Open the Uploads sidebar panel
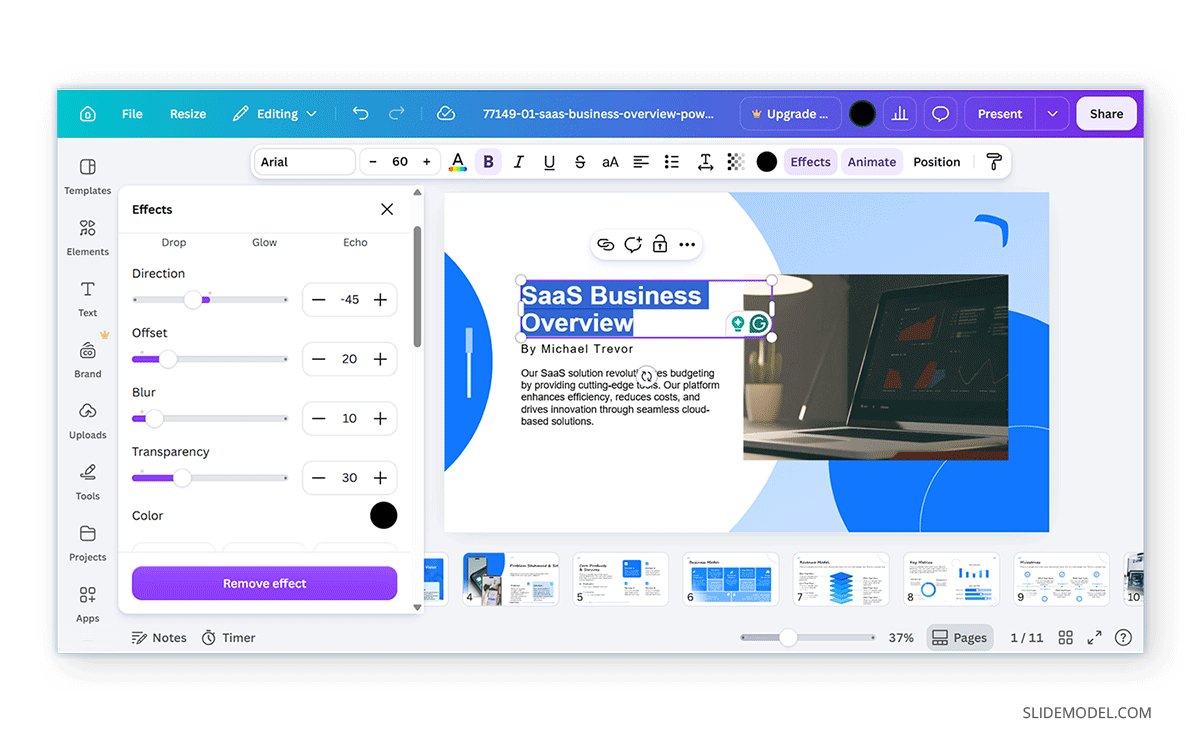Screen dimensions: 1200x743 click(x=88, y=421)
